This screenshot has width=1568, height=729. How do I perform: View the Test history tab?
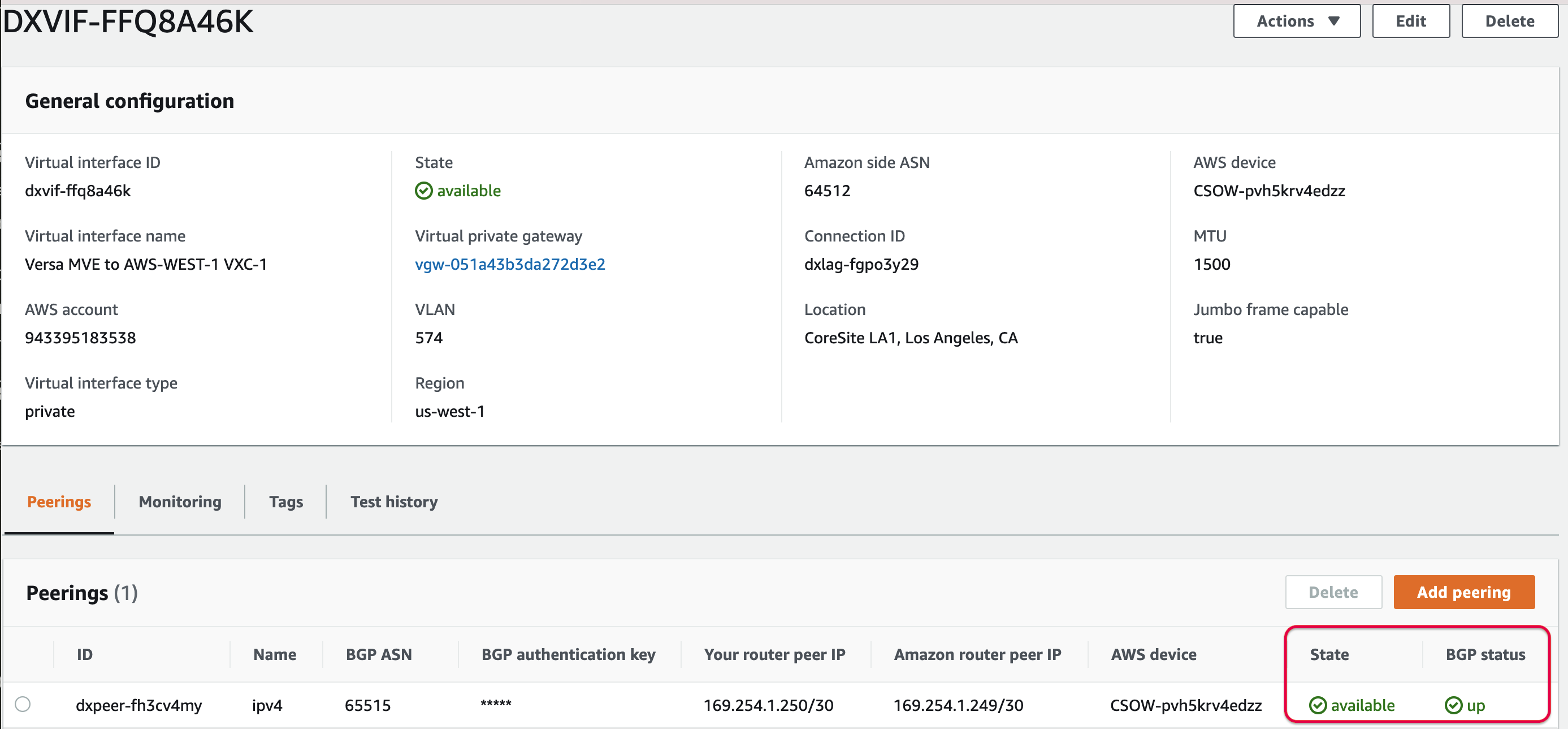394,501
